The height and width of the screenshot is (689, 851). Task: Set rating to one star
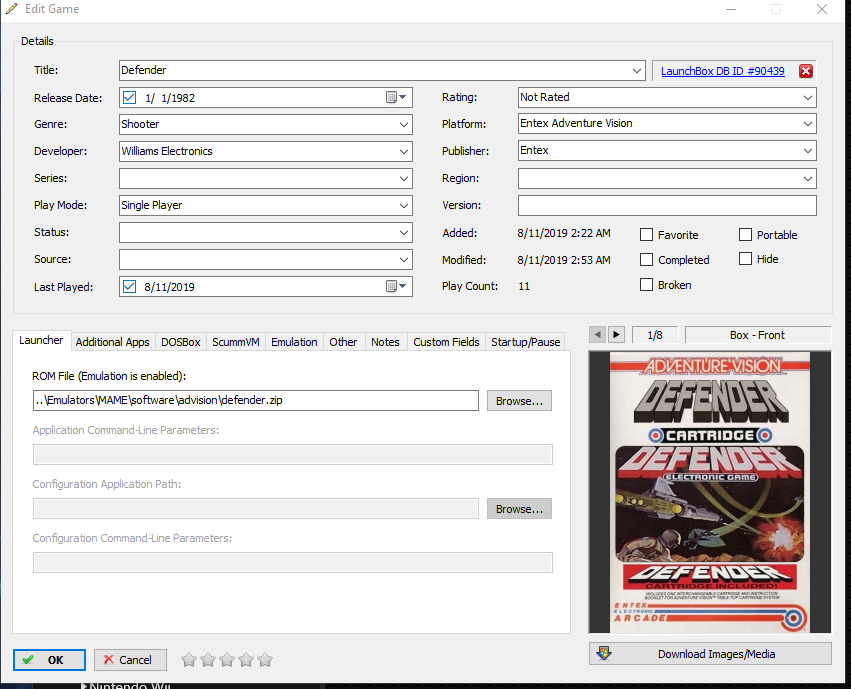pyautogui.click(x=189, y=660)
